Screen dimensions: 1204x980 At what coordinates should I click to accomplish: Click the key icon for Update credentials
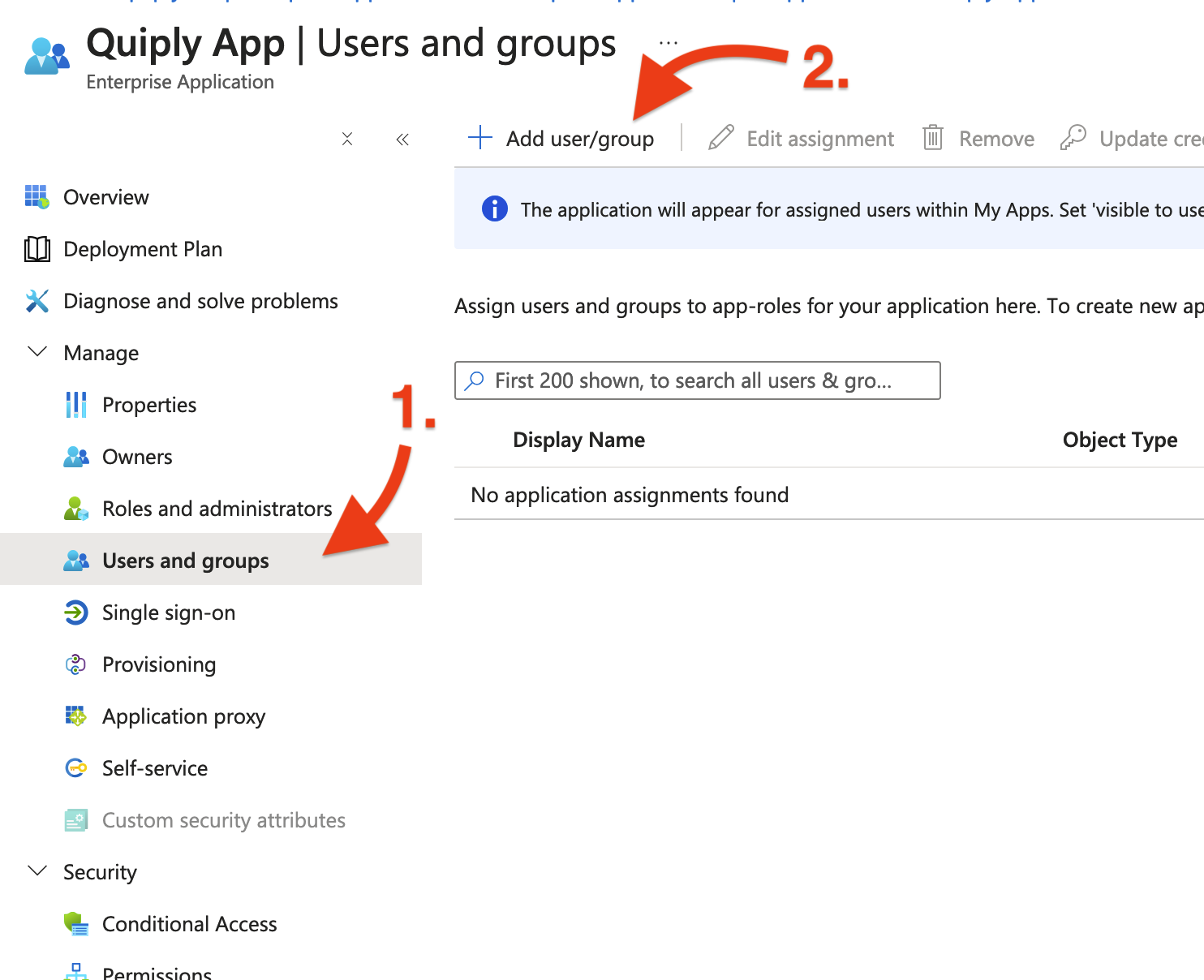point(1073,138)
